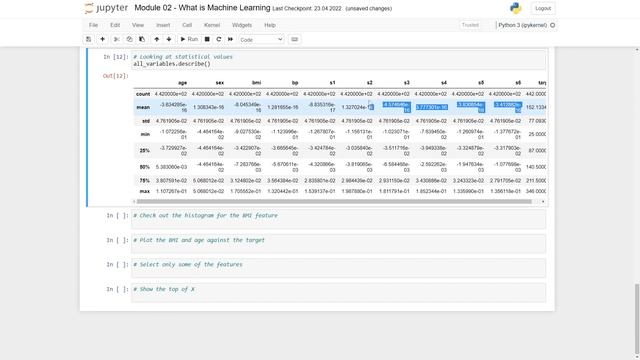Open the Widgets menu
This screenshot has height=360, width=640.
pos(242,25)
